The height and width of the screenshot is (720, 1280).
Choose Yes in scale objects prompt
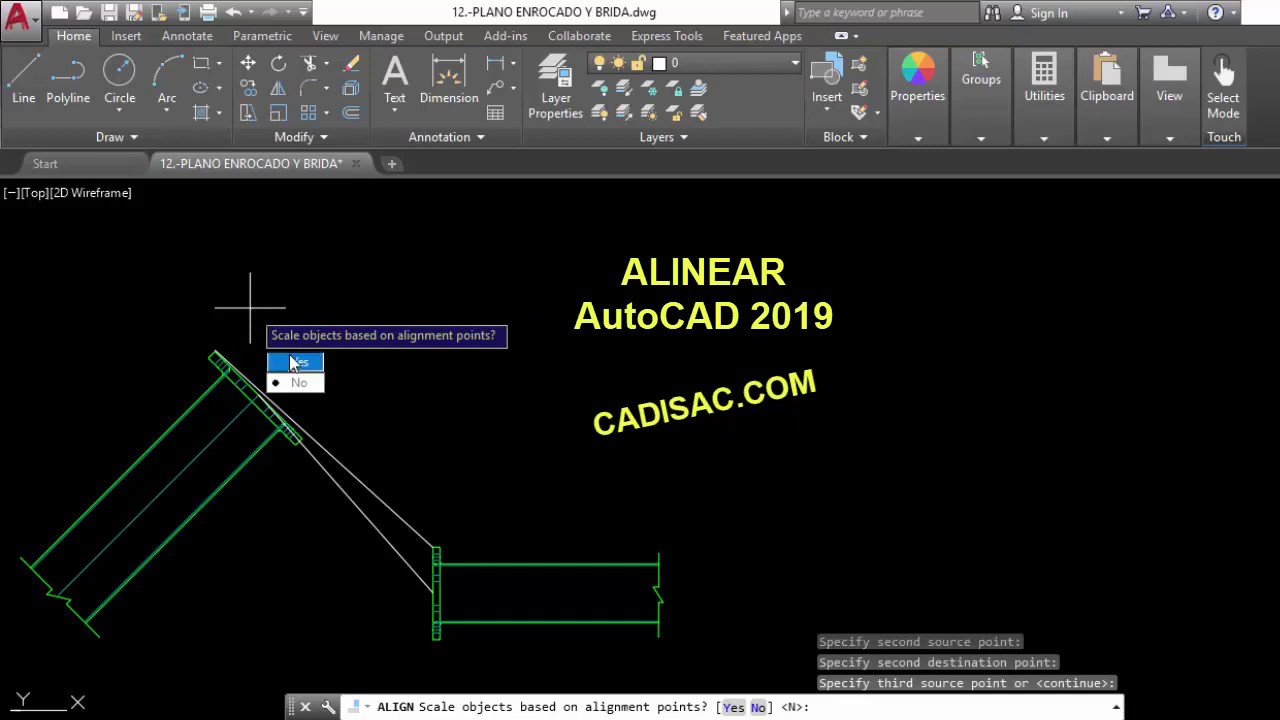tap(295, 362)
